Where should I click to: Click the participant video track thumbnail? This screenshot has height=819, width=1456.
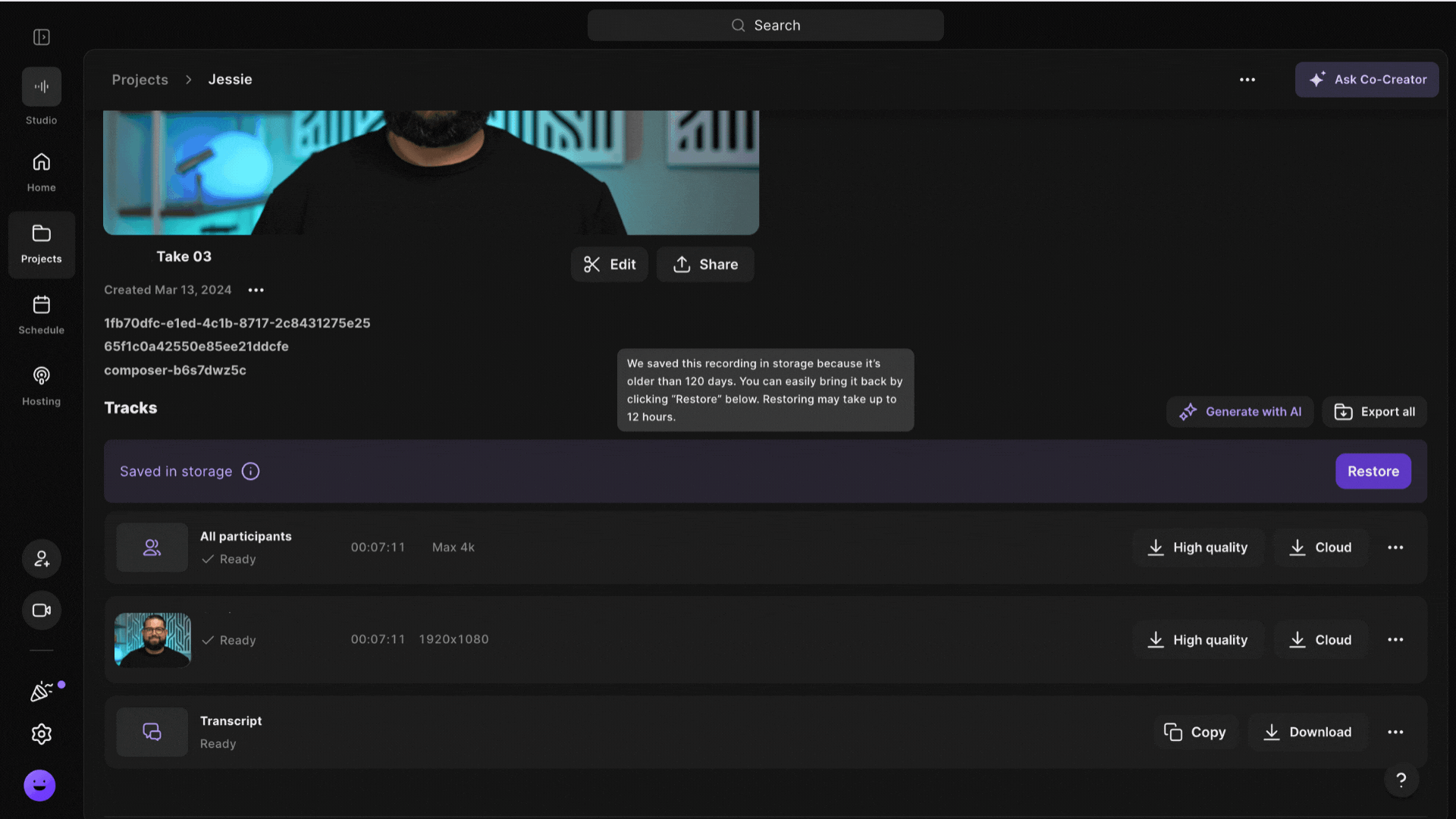[152, 640]
